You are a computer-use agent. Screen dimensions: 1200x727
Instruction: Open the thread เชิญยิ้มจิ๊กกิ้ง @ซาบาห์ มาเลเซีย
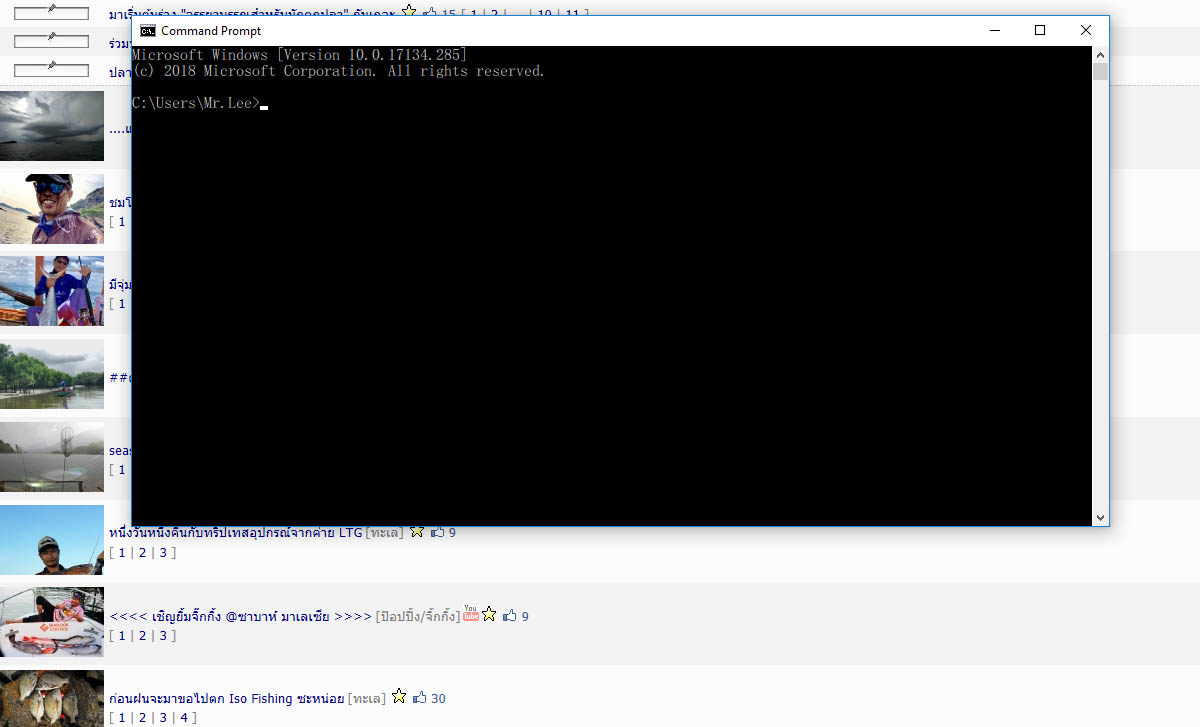pyautogui.click(x=241, y=616)
